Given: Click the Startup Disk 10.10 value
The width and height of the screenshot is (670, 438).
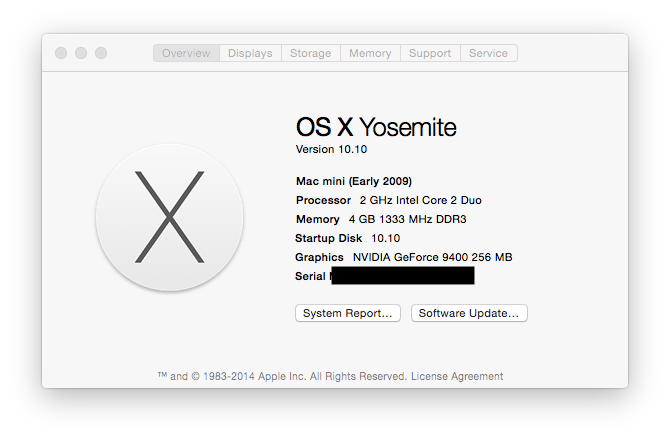Looking at the screenshot, I should 385,238.
